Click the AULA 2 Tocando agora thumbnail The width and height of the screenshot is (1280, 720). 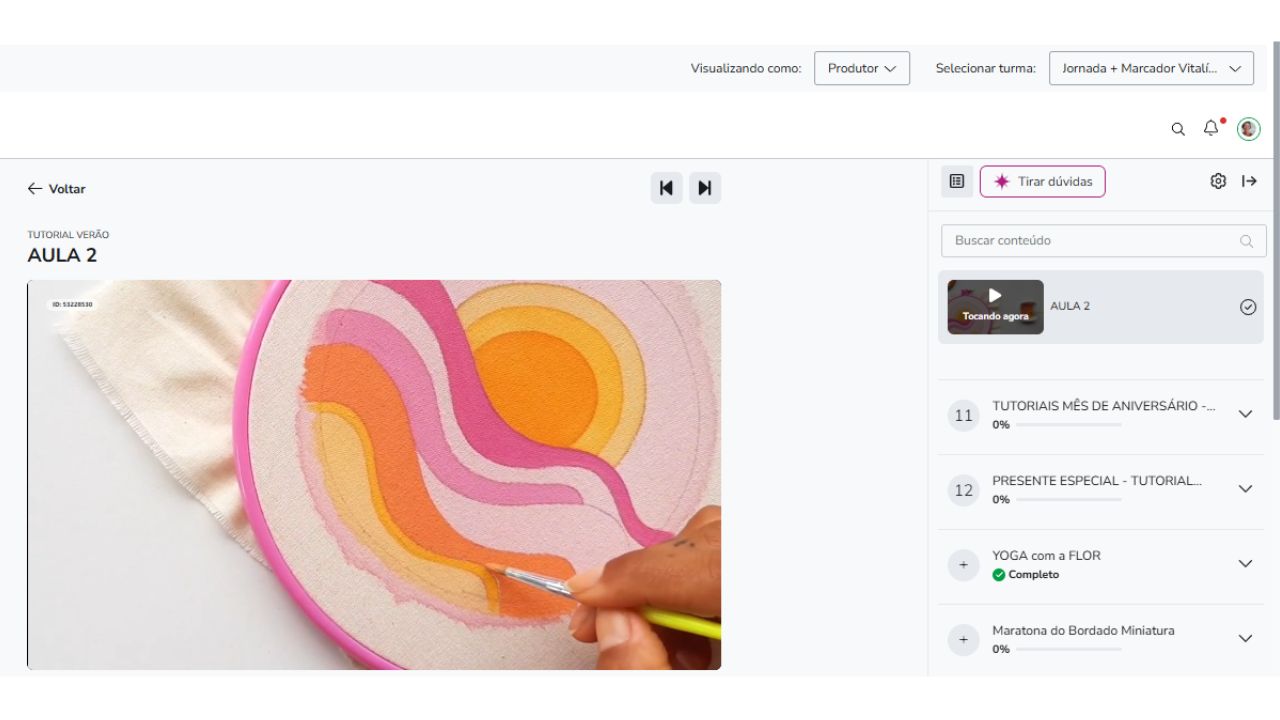[x=995, y=307]
